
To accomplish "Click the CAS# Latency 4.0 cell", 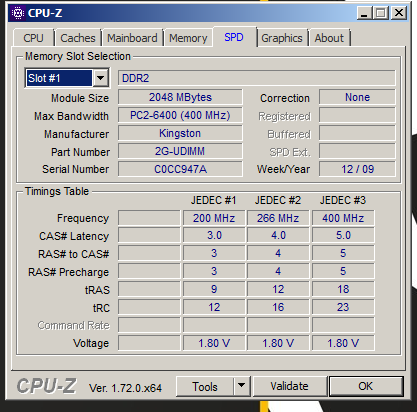I will click(x=278, y=235).
